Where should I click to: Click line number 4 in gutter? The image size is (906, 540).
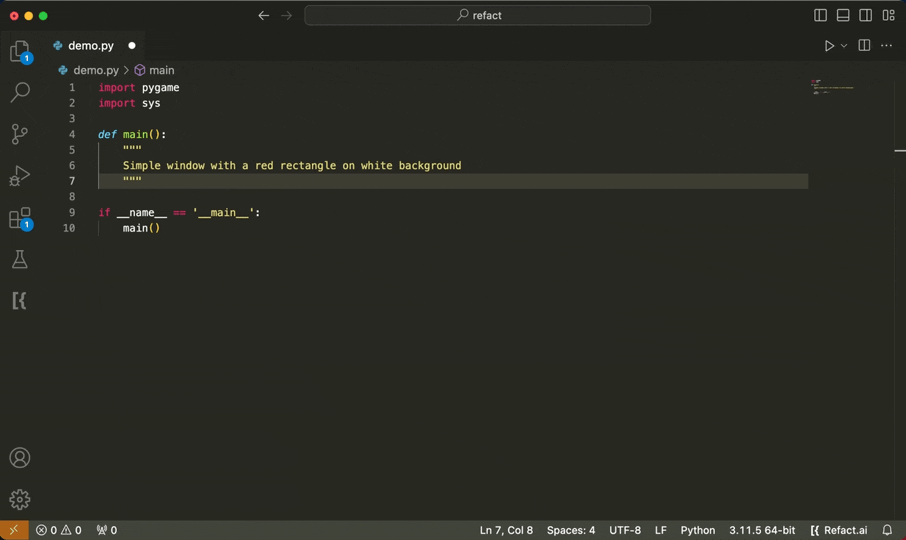click(72, 134)
